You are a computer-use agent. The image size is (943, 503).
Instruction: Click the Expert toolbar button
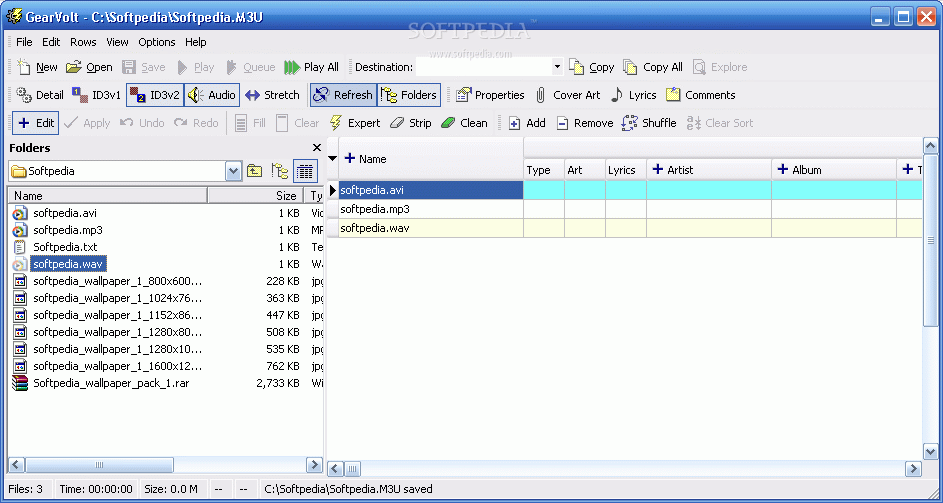point(355,123)
